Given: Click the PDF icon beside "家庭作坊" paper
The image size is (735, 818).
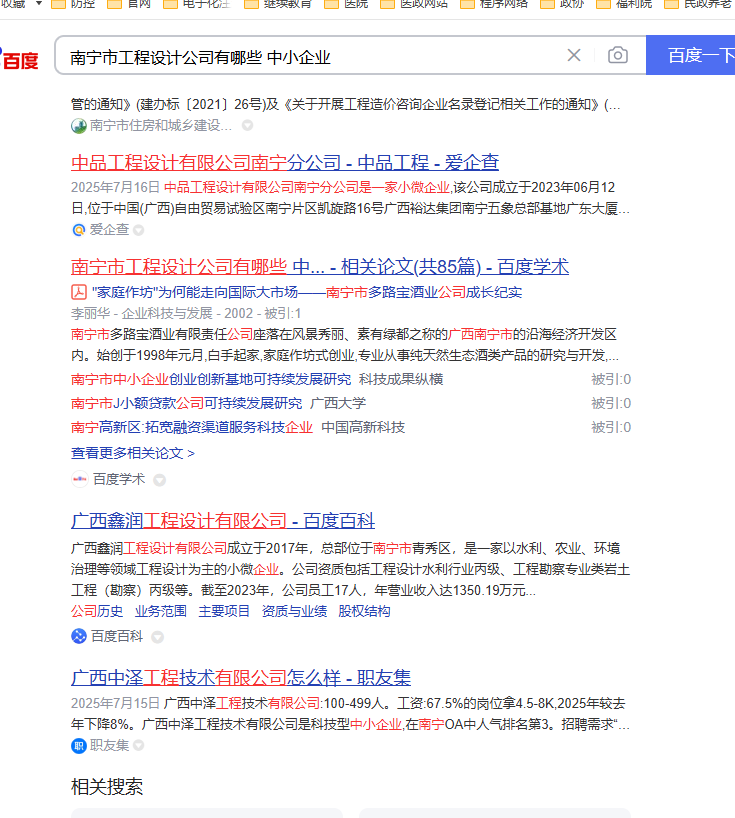Looking at the screenshot, I should point(79,292).
